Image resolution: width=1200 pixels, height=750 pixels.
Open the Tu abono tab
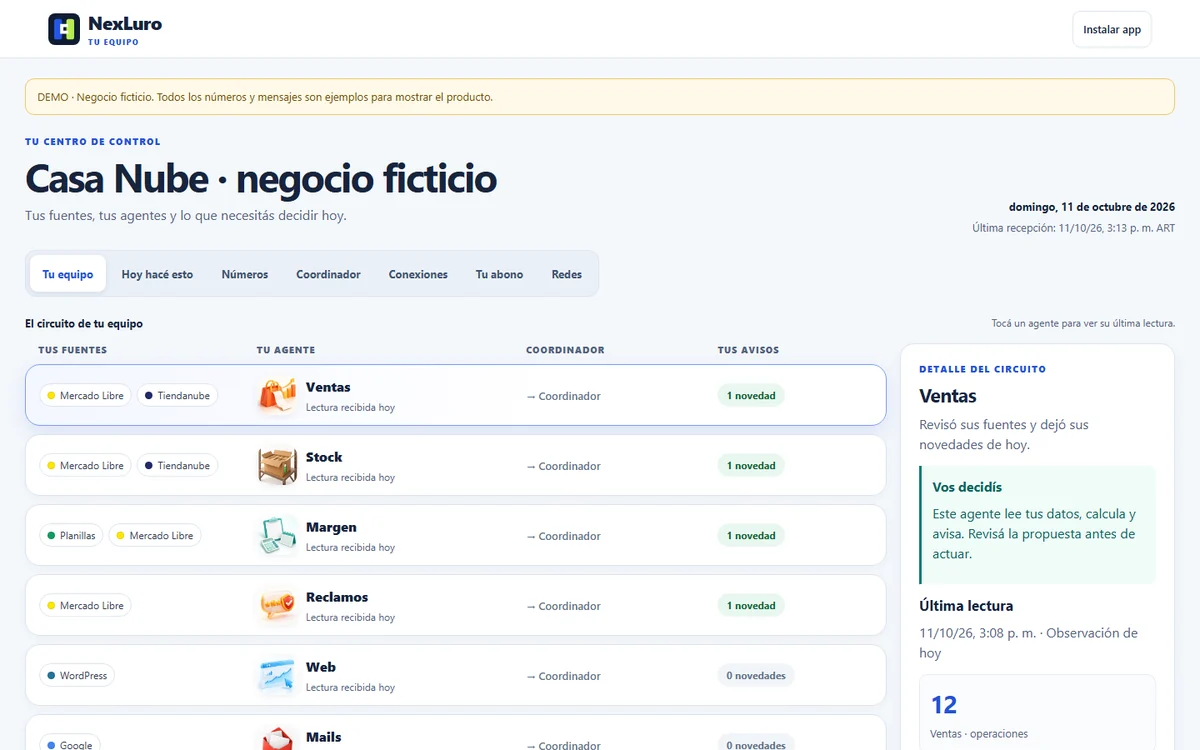(x=499, y=274)
